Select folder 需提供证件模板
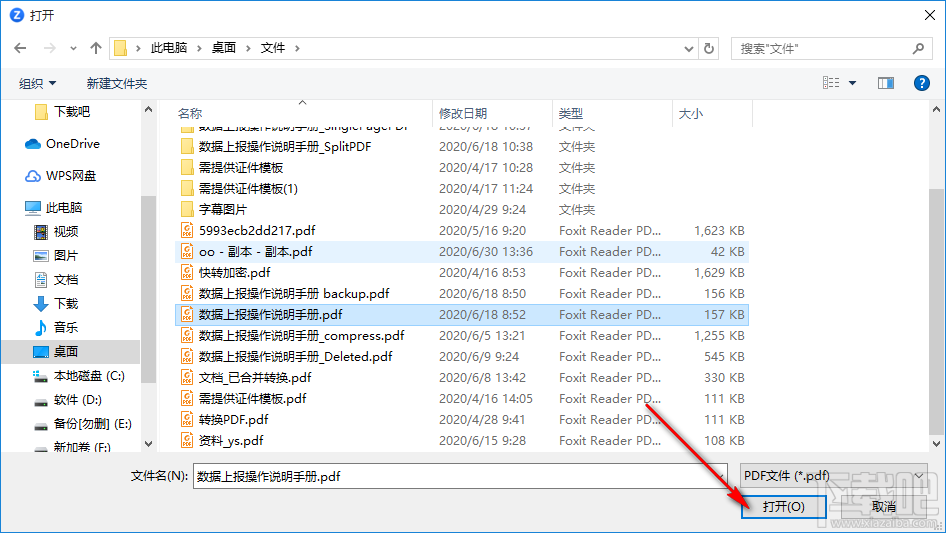The image size is (946, 533). (x=241, y=168)
